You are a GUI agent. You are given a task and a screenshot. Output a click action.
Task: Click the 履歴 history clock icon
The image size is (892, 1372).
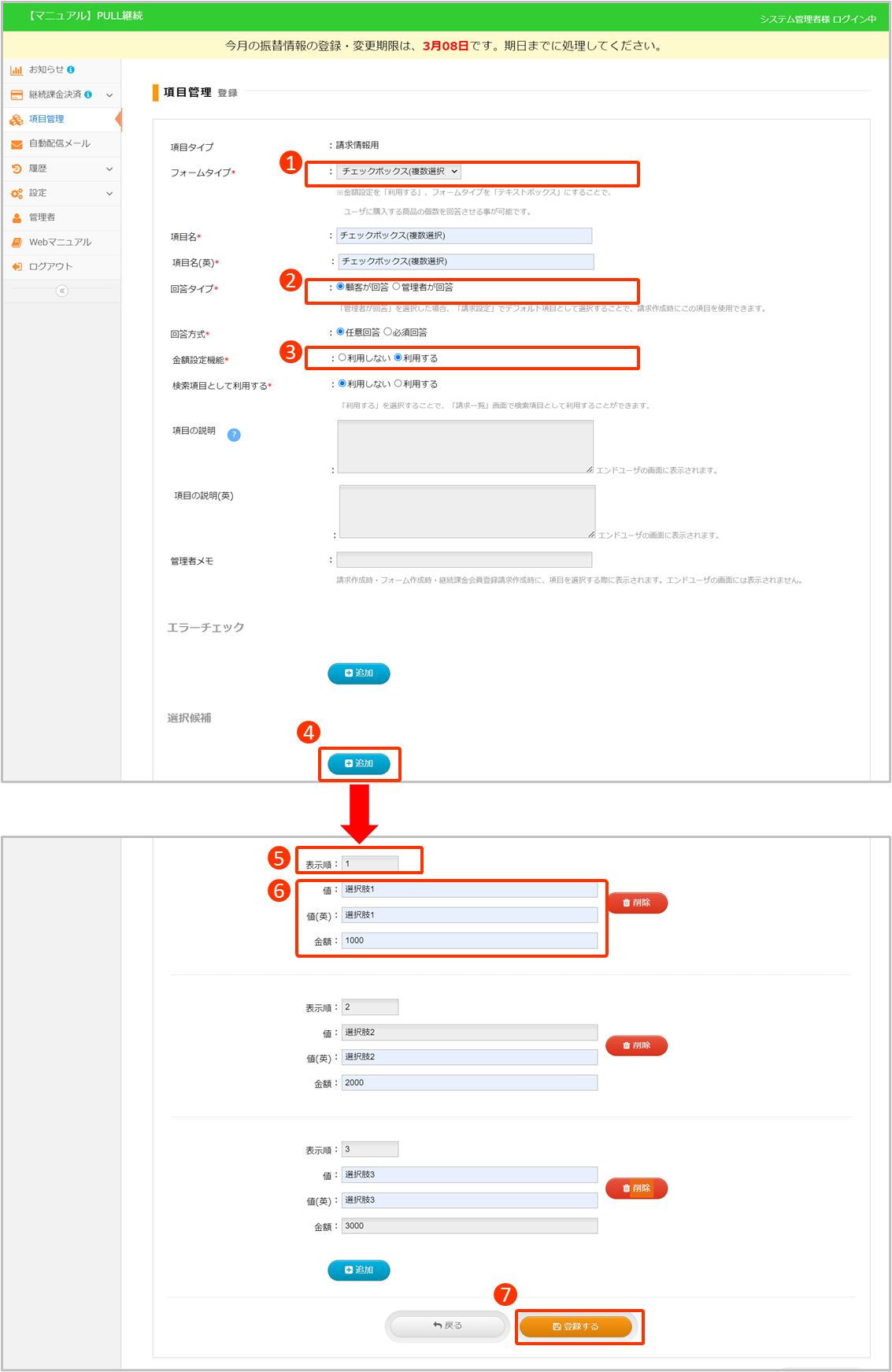coord(16,169)
